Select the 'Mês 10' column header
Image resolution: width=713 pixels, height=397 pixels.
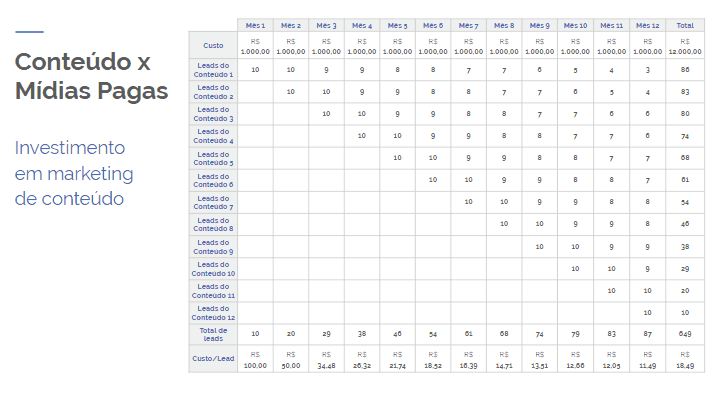(575, 25)
